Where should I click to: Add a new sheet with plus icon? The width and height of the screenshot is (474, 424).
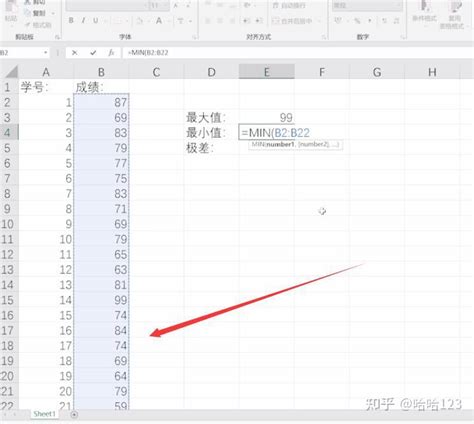[74, 414]
